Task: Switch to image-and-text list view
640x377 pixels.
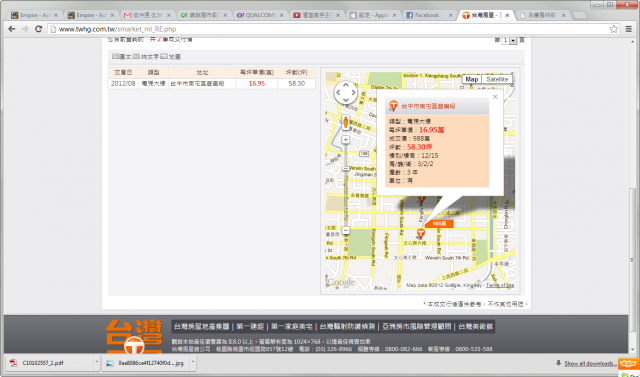Action: click(x=122, y=56)
